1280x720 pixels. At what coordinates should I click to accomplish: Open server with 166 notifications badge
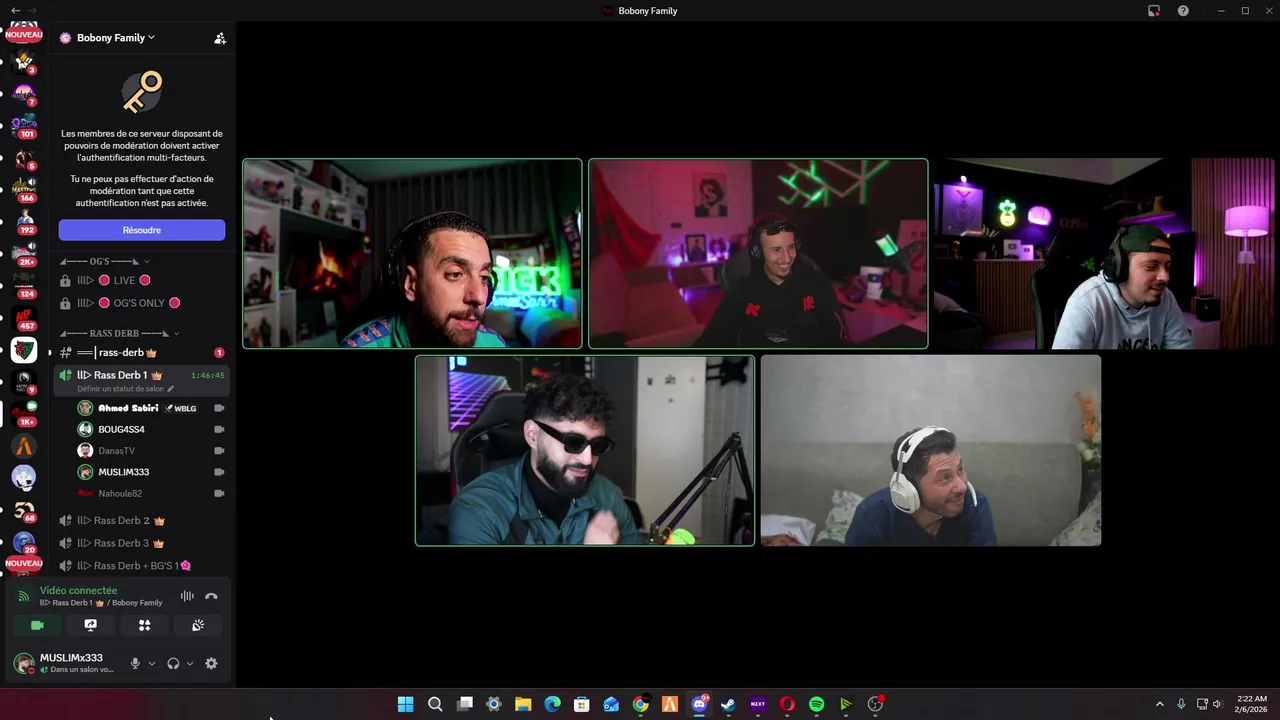click(x=23, y=190)
